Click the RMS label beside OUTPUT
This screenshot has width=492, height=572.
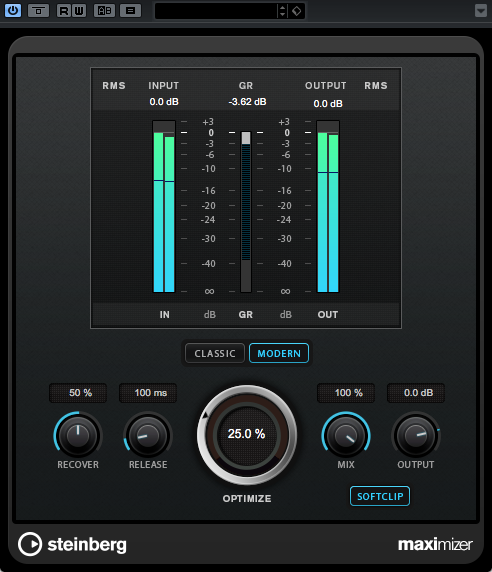(376, 86)
